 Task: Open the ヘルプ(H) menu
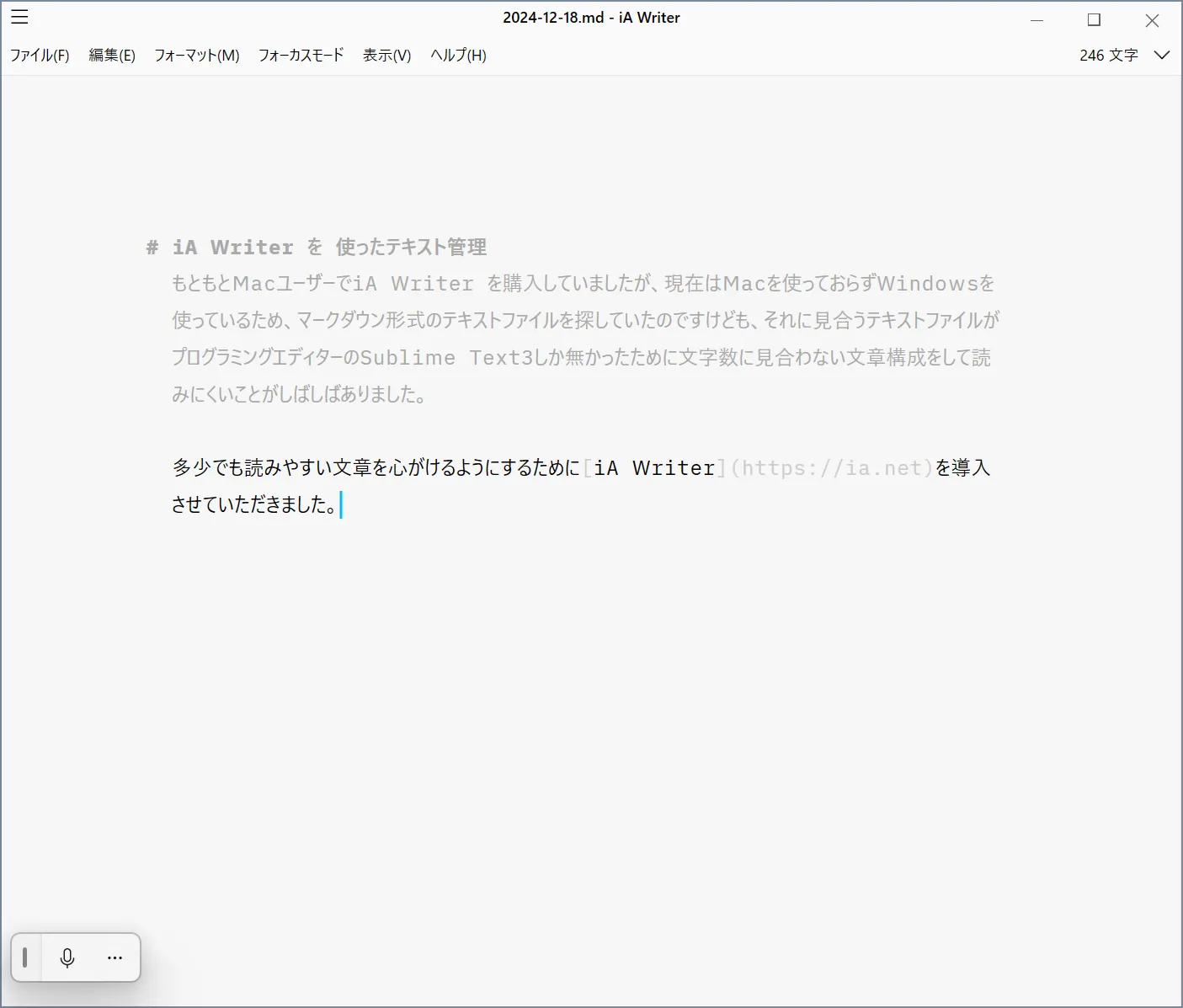tap(458, 56)
